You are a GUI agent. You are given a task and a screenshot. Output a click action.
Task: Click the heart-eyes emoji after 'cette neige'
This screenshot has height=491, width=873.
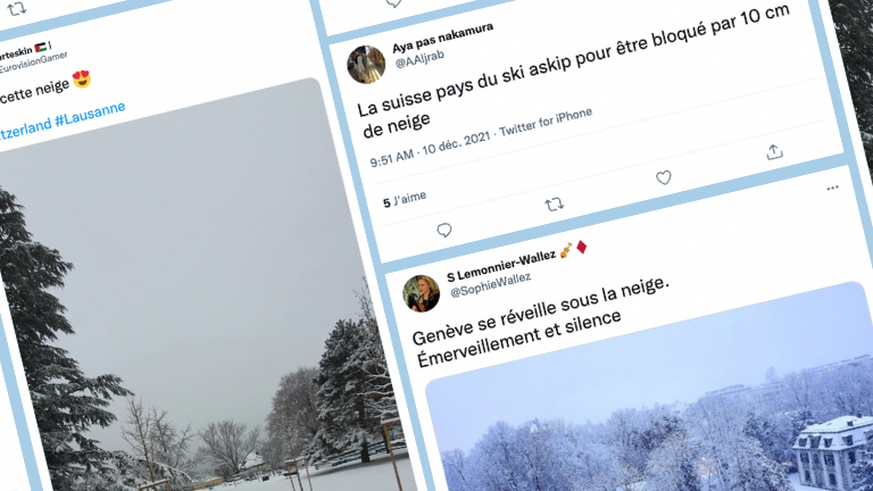click(x=81, y=79)
